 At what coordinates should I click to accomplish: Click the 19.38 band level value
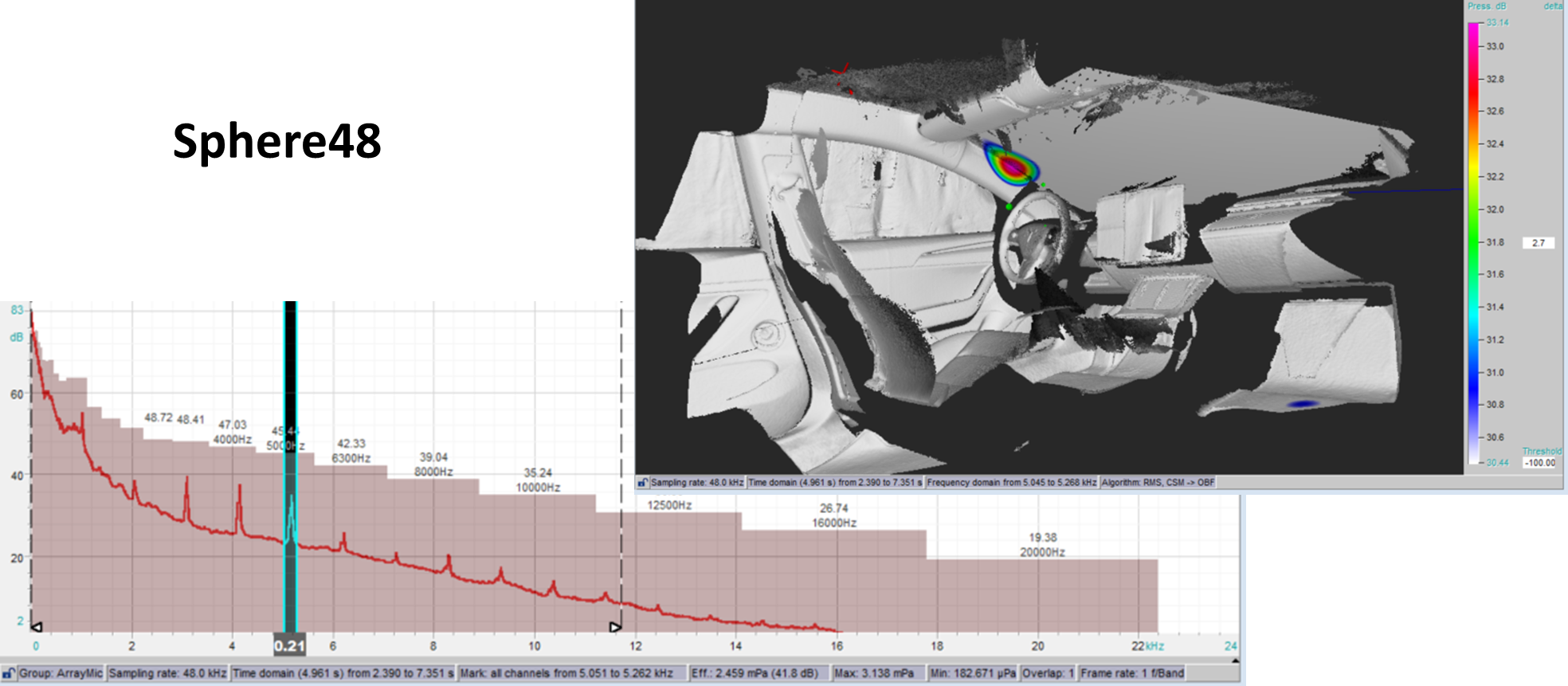(x=1042, y=538)
